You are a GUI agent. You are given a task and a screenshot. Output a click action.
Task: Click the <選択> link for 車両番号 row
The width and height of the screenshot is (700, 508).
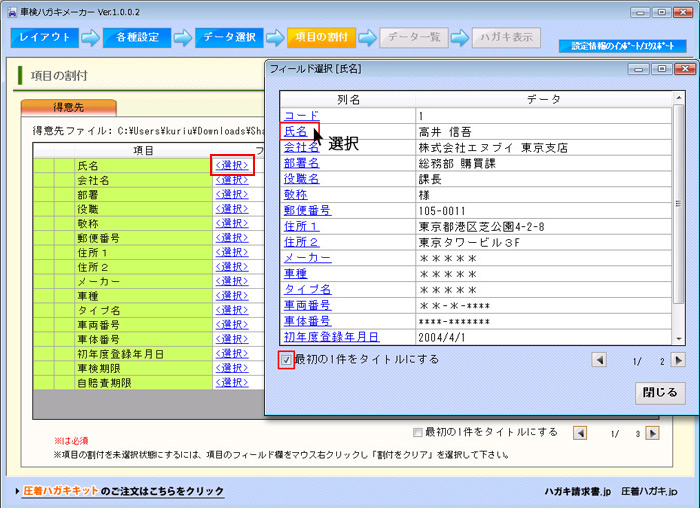[x=232, y=325]
